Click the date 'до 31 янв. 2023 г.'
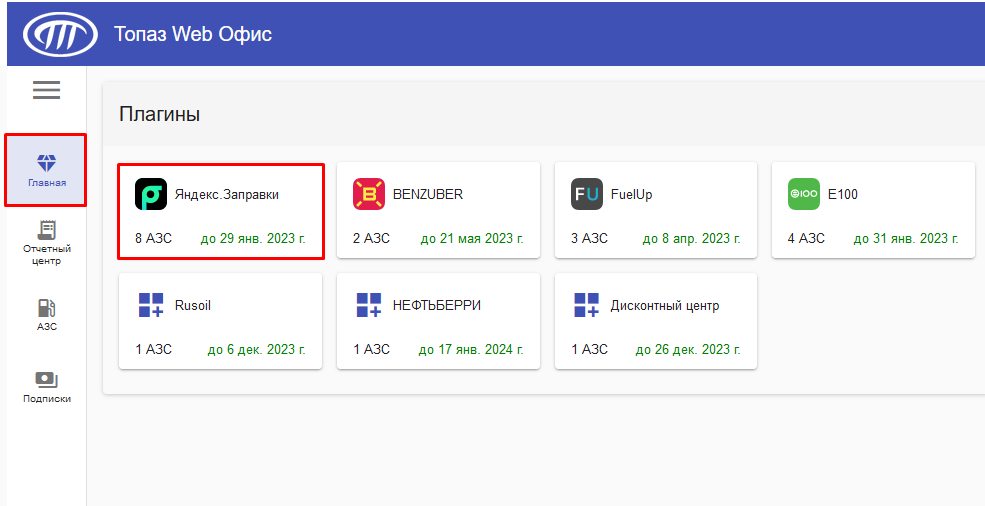The height and width of the screenshot is (506, 985). 906,239
